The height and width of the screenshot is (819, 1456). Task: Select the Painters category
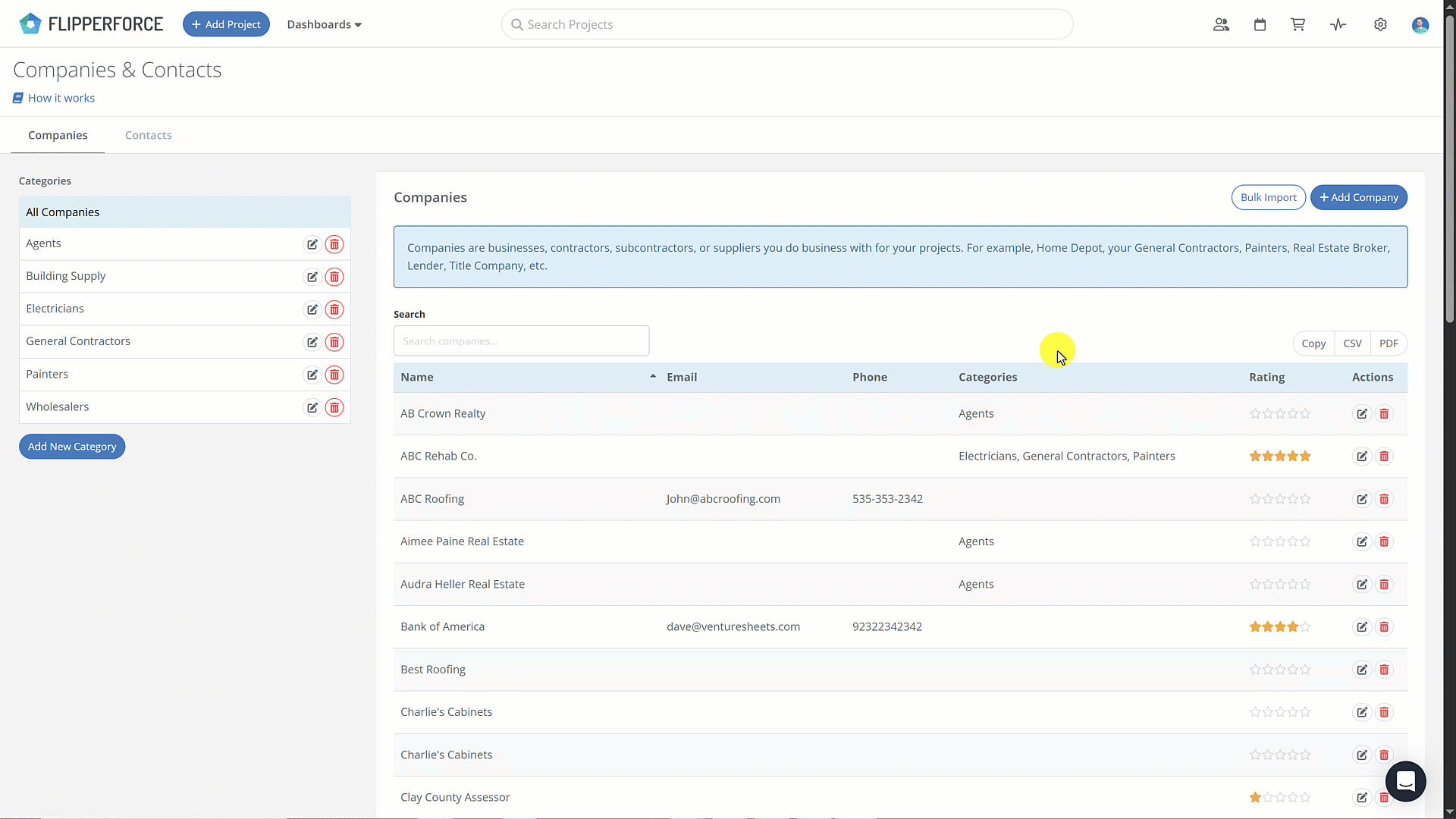pyautogui.click(x=47, y=374)
